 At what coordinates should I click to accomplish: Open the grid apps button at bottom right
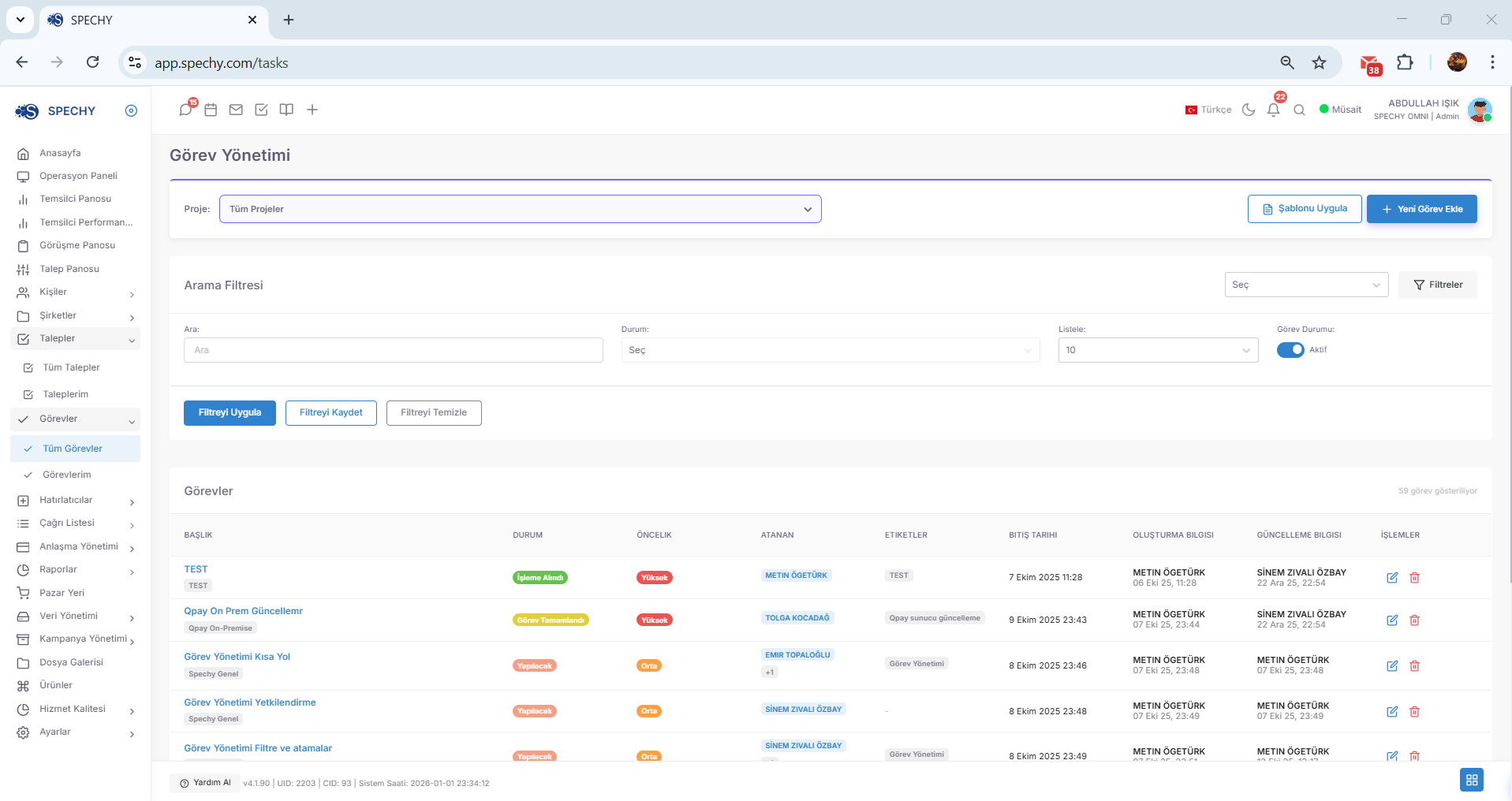[1471, 780]
